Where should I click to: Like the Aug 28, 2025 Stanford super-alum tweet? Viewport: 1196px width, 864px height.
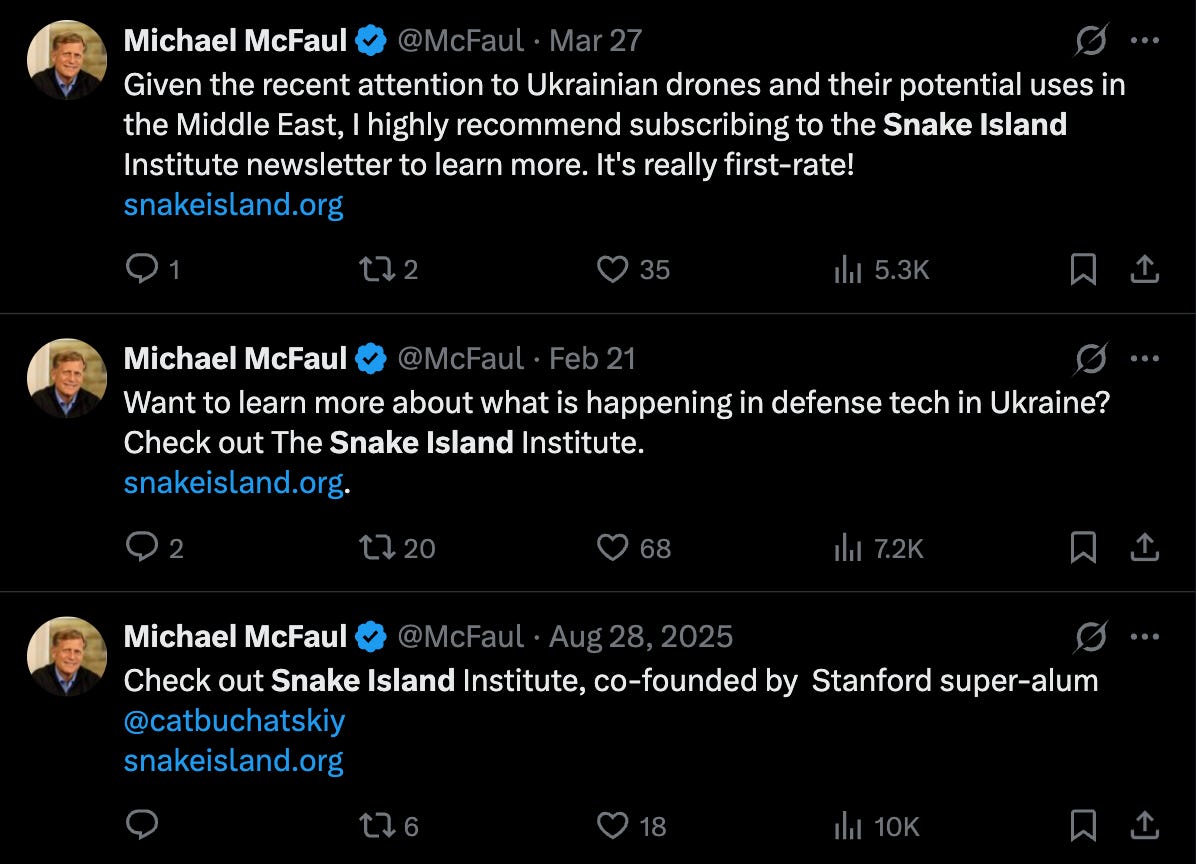pyautogui.click(x=612, y=826)
